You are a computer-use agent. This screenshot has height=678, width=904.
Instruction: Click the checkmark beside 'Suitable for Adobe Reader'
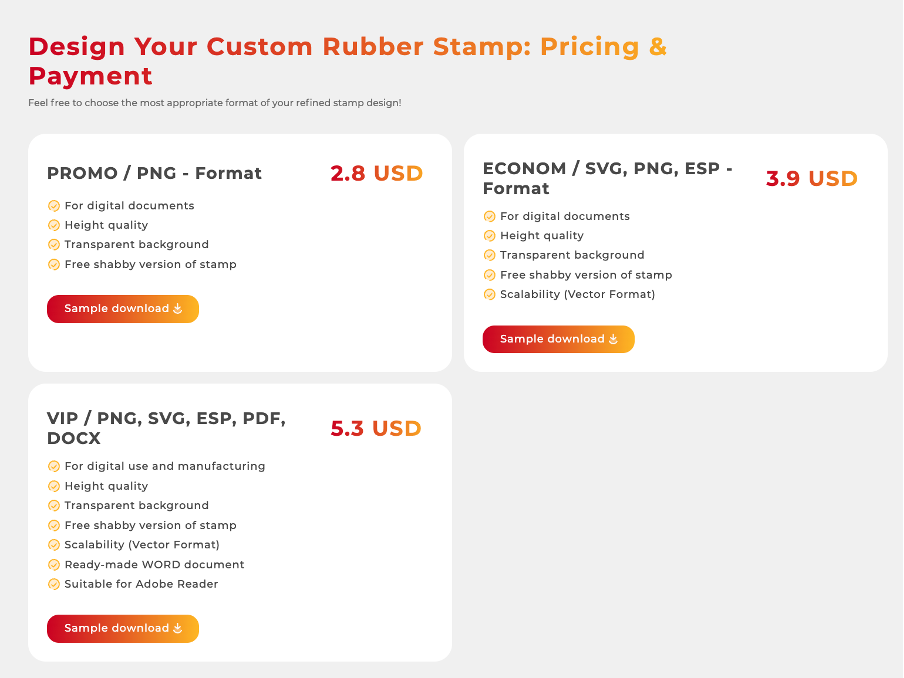click(53, 584)
